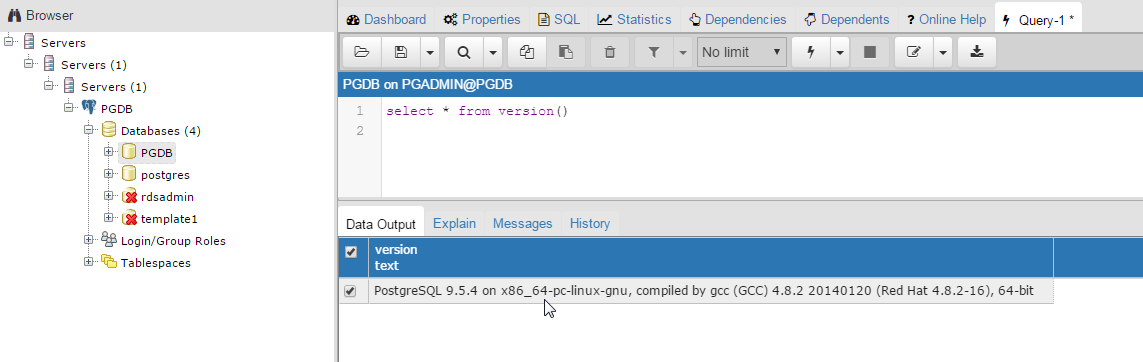The height and width of the screenshot is (362, 1143).
Task: Collapse the PGDB server node
Action: [x=69, y=107]
